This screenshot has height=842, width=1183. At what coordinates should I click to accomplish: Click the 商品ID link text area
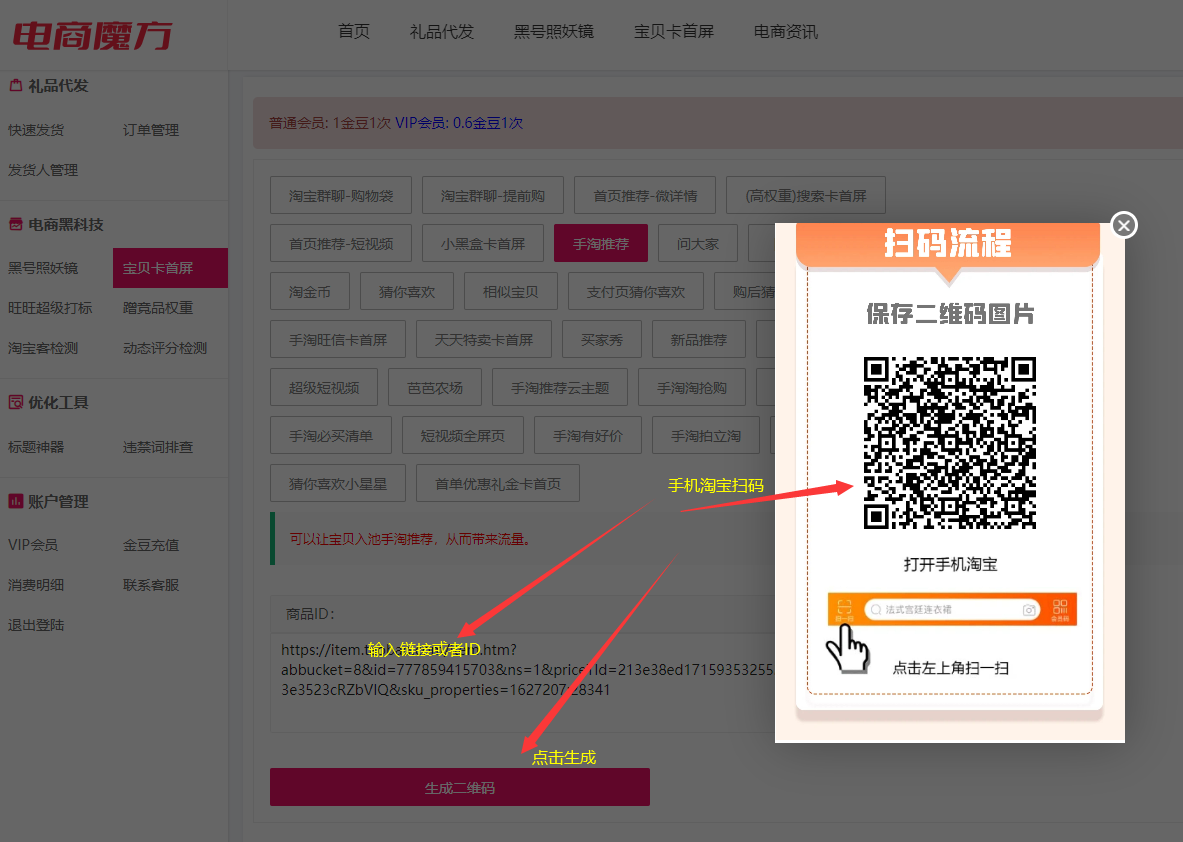tap(522, 683)
